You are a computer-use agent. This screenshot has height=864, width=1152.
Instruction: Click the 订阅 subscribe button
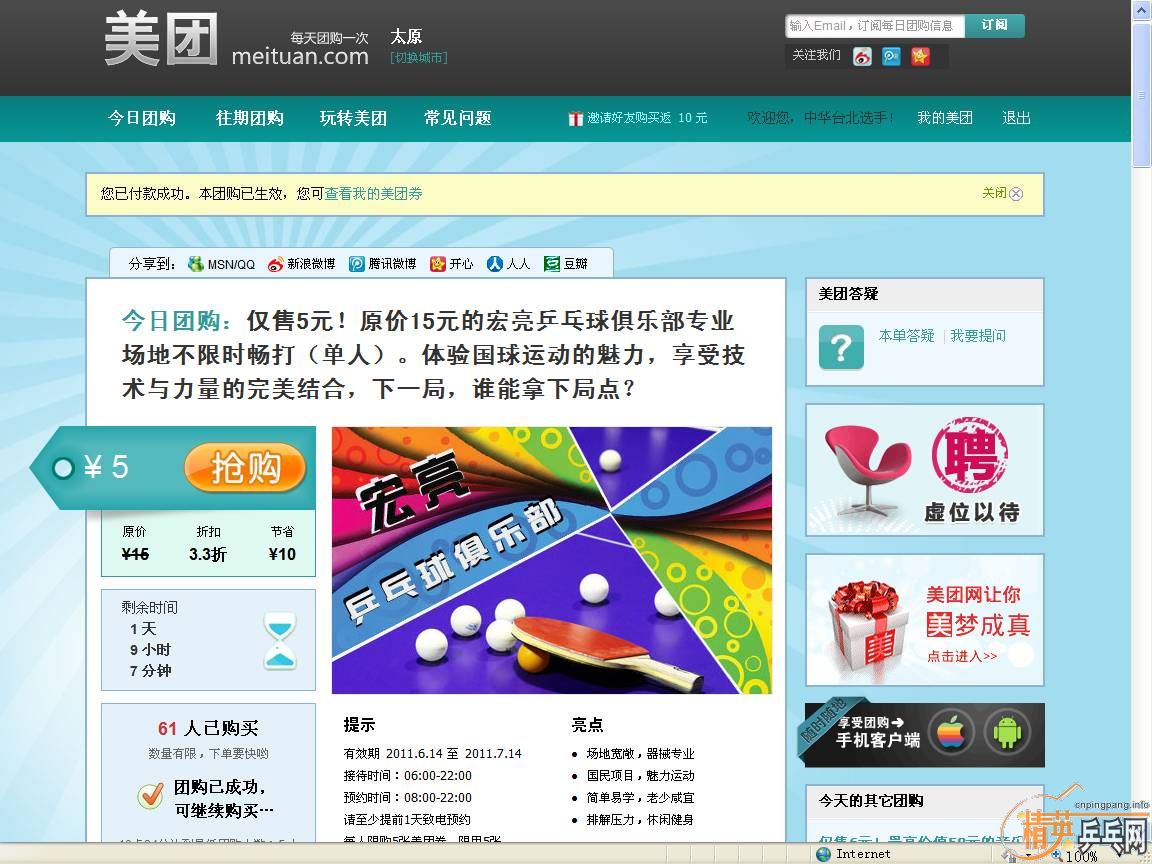(x=995, y=26)
